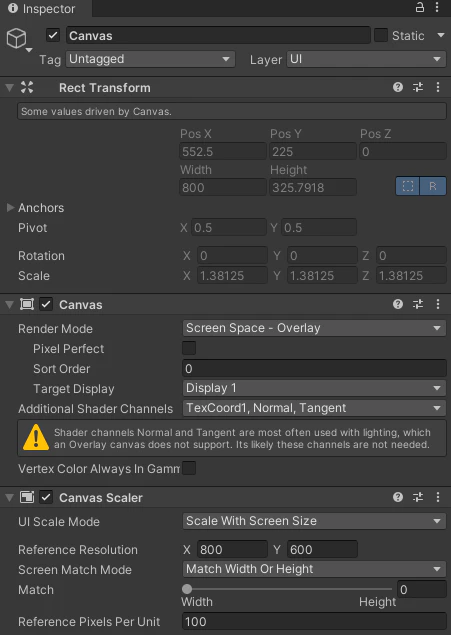Click the Canvas Scaler header title
This screenshot has height=635, width=451.
pyautogui.click(x=101, y=497)
